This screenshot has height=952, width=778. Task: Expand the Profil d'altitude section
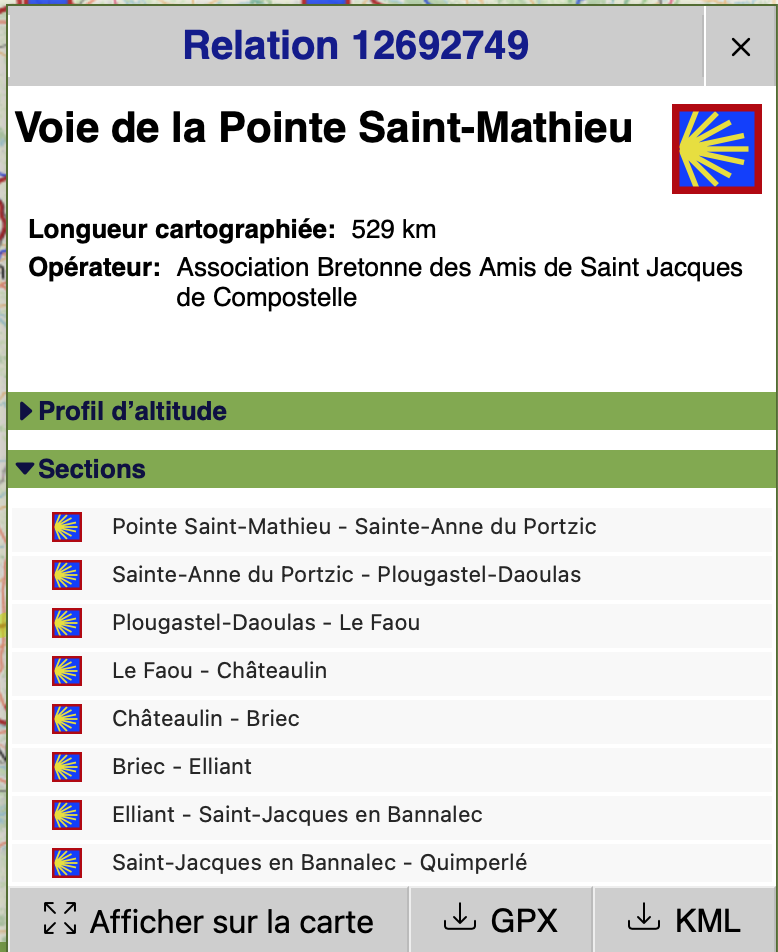click(124, 411)
